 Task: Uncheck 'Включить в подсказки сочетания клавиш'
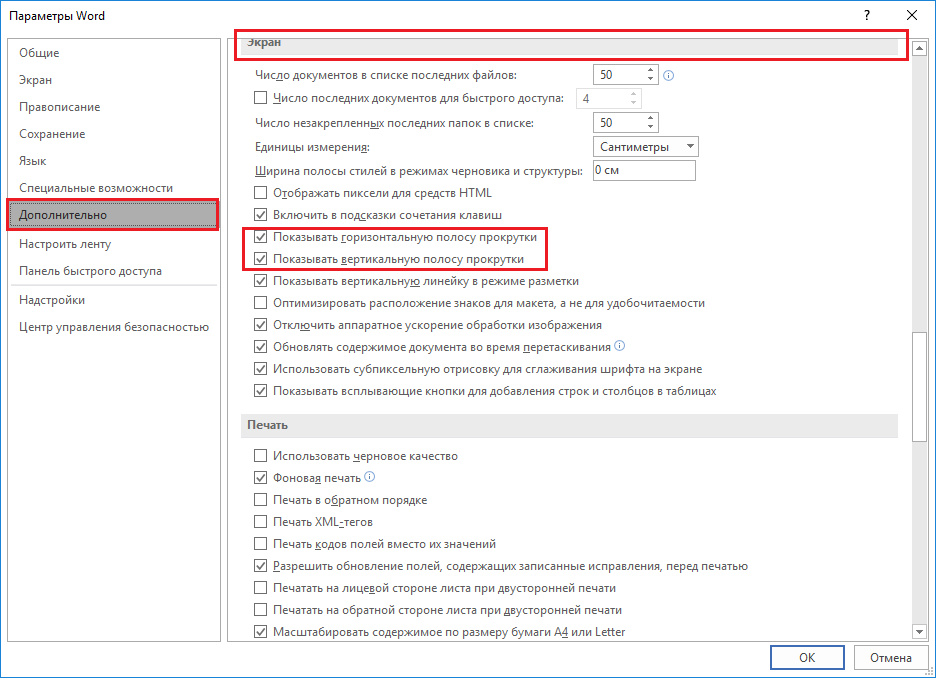pyautogui.click(x=260, y=215)
